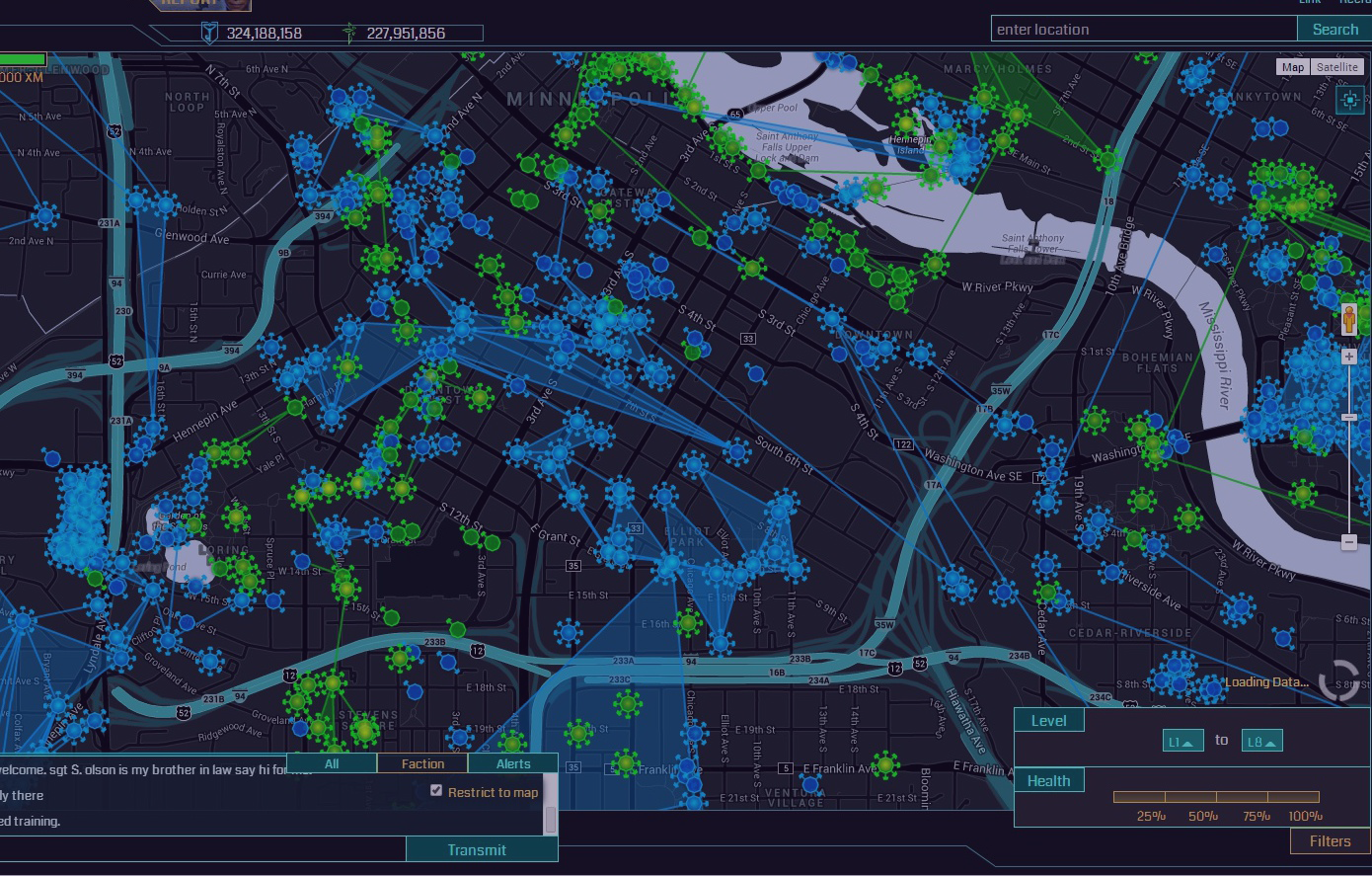Click the Health percentage filter bar

(x=1216, y=796)
